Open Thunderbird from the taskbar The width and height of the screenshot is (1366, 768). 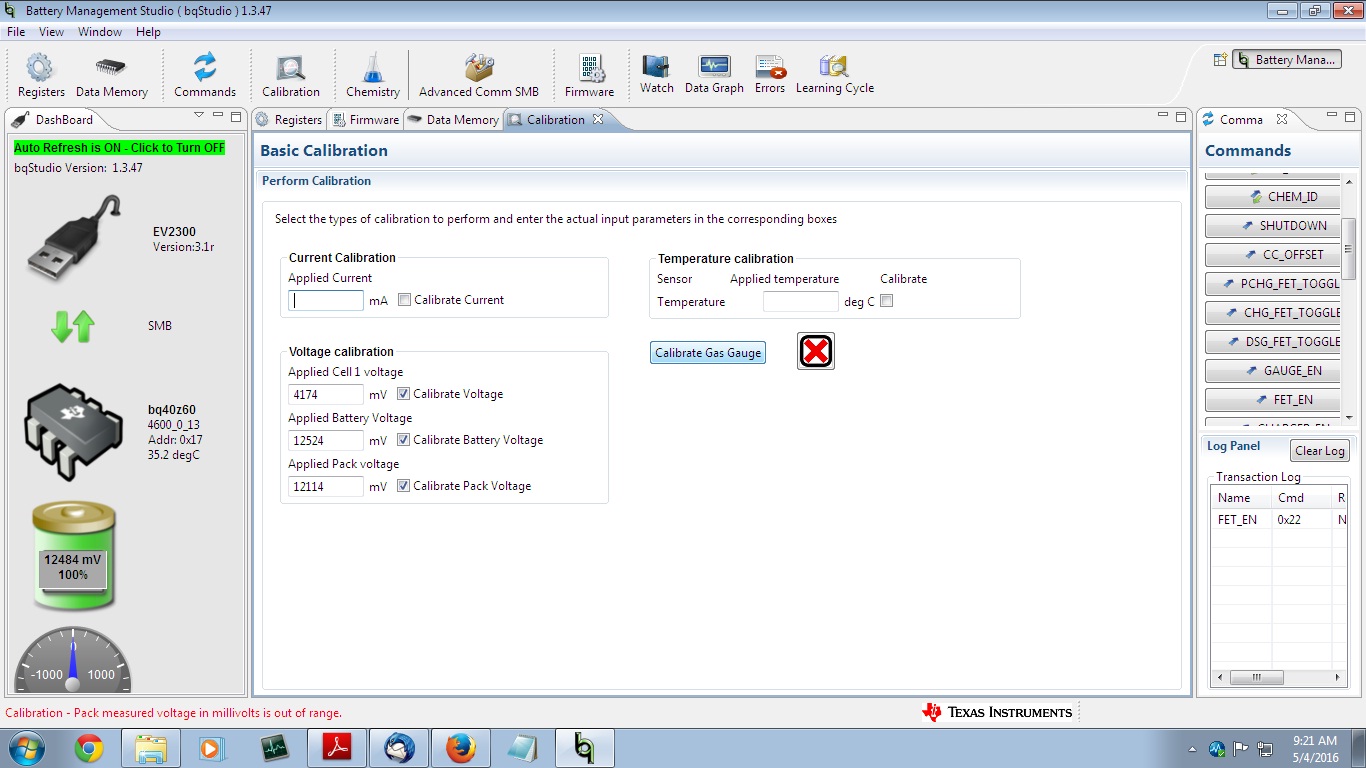(x=398, y=748)
